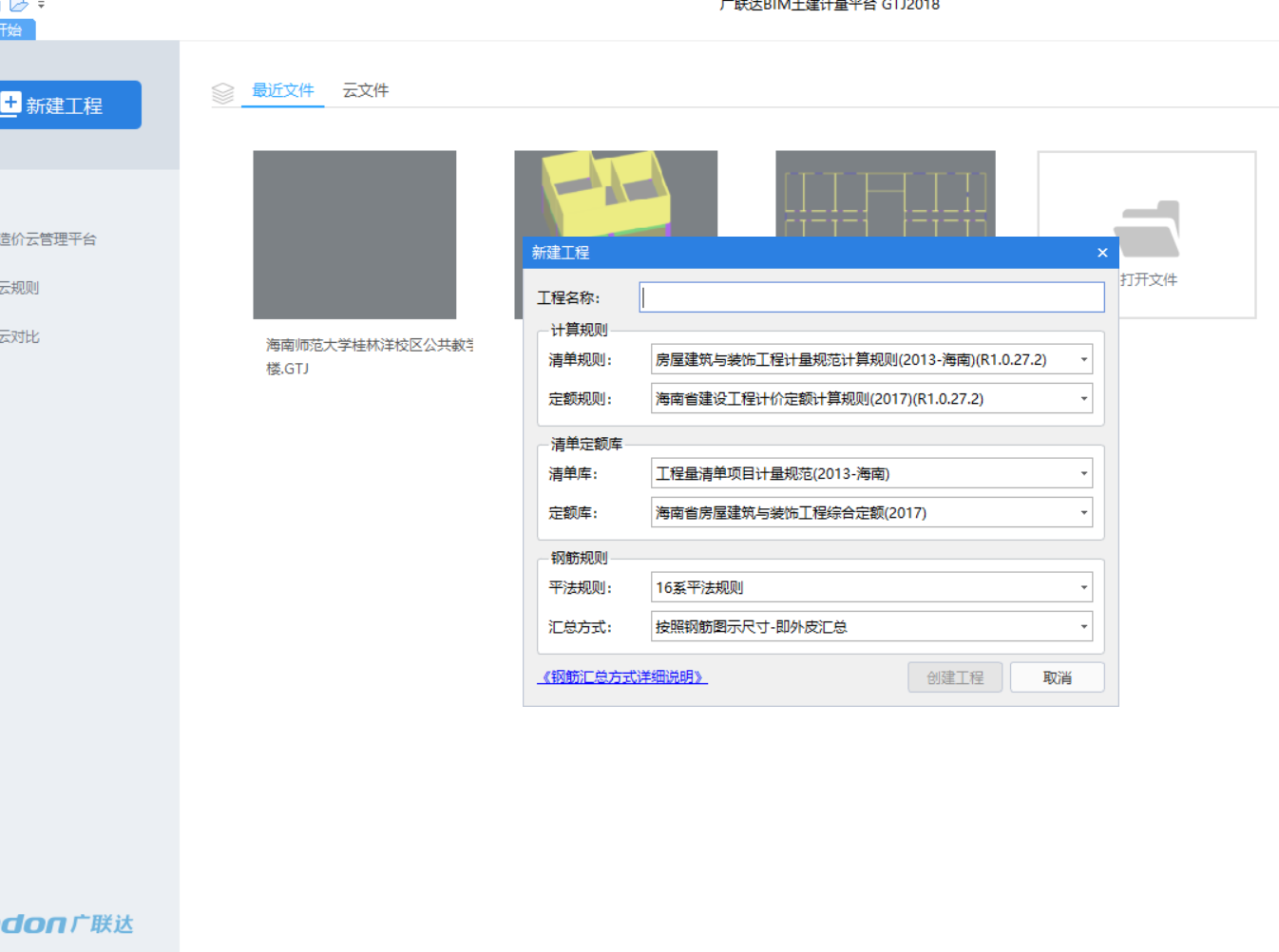Open the floor plan grid thumbnail
This screenshot has height=952, width=1279.
885,193
